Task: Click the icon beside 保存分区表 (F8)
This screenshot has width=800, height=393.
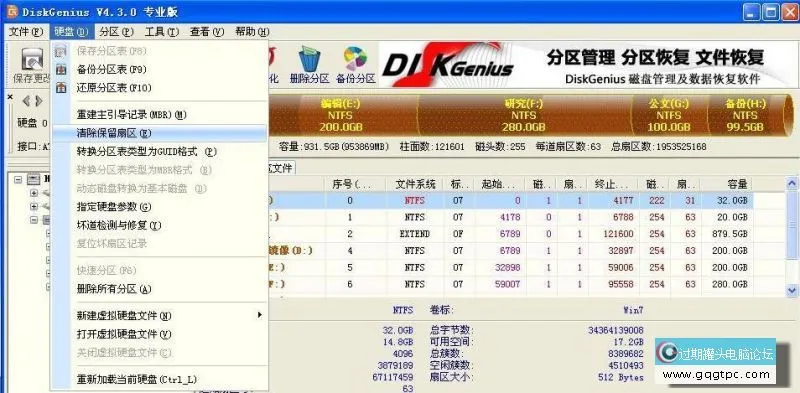Action: click(61, 51)
